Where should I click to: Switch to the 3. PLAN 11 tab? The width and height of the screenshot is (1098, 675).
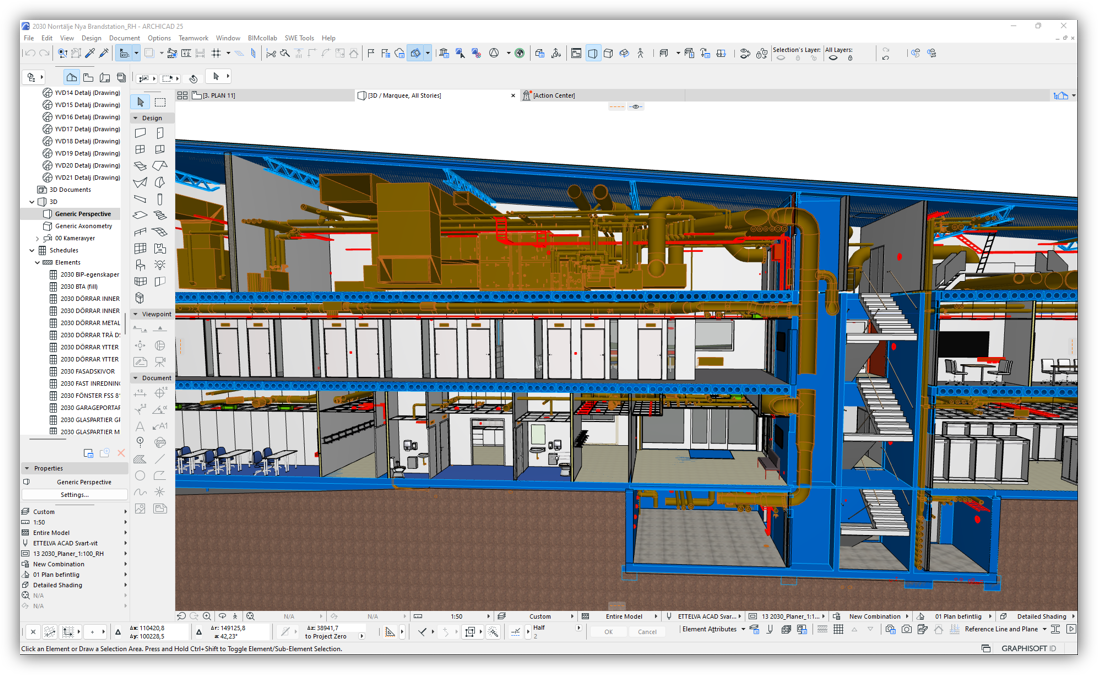point(218,96)
